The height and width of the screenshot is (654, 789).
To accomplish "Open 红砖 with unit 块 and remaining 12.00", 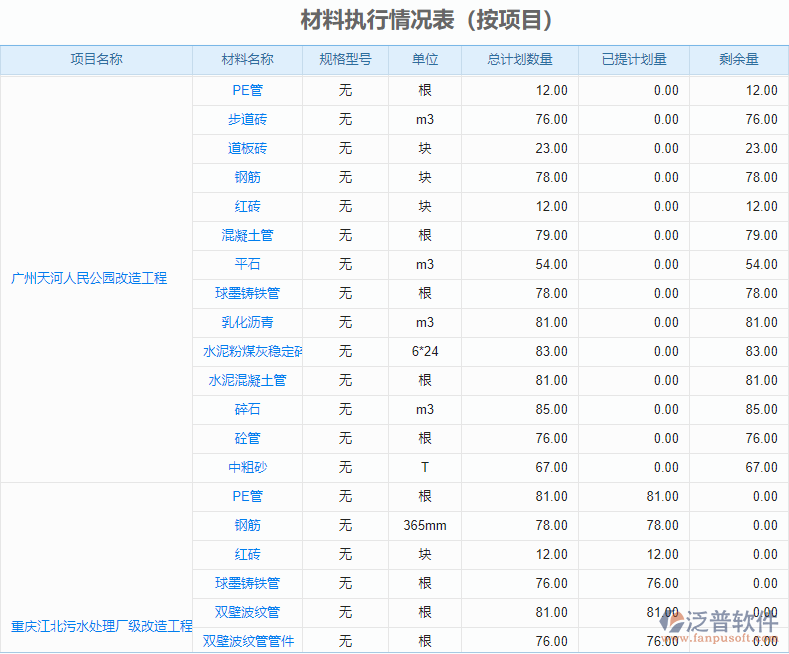I will [x=247, y=206].
